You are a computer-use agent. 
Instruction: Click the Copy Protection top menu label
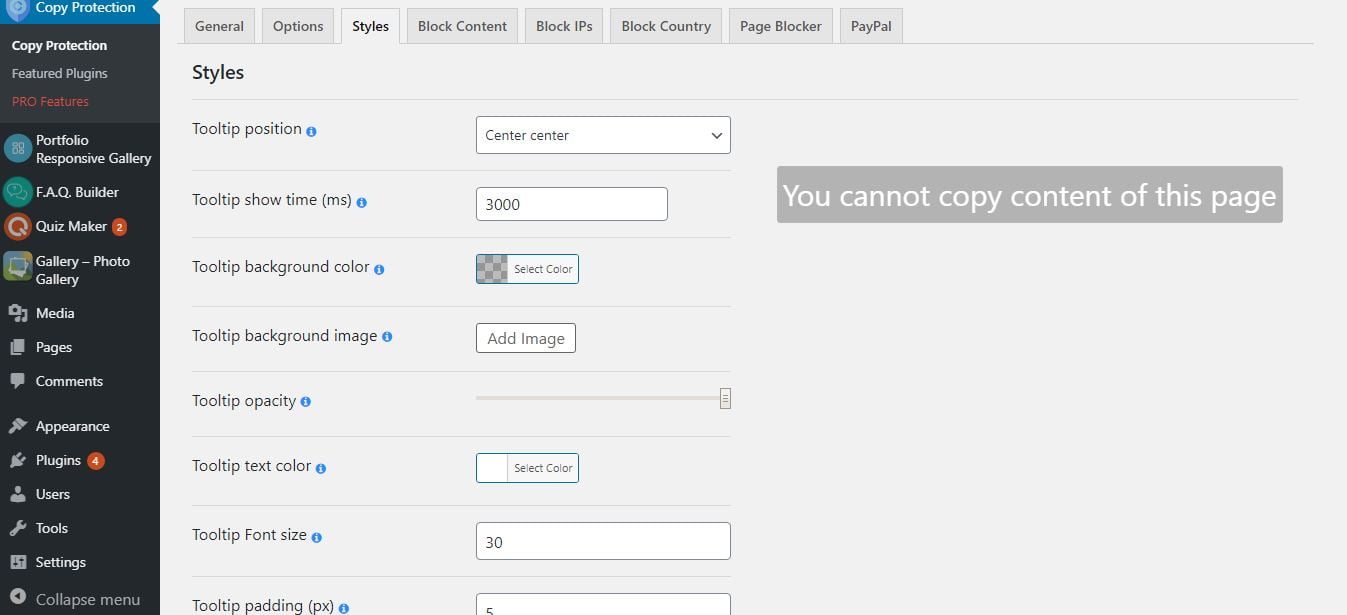pos(85,8)
